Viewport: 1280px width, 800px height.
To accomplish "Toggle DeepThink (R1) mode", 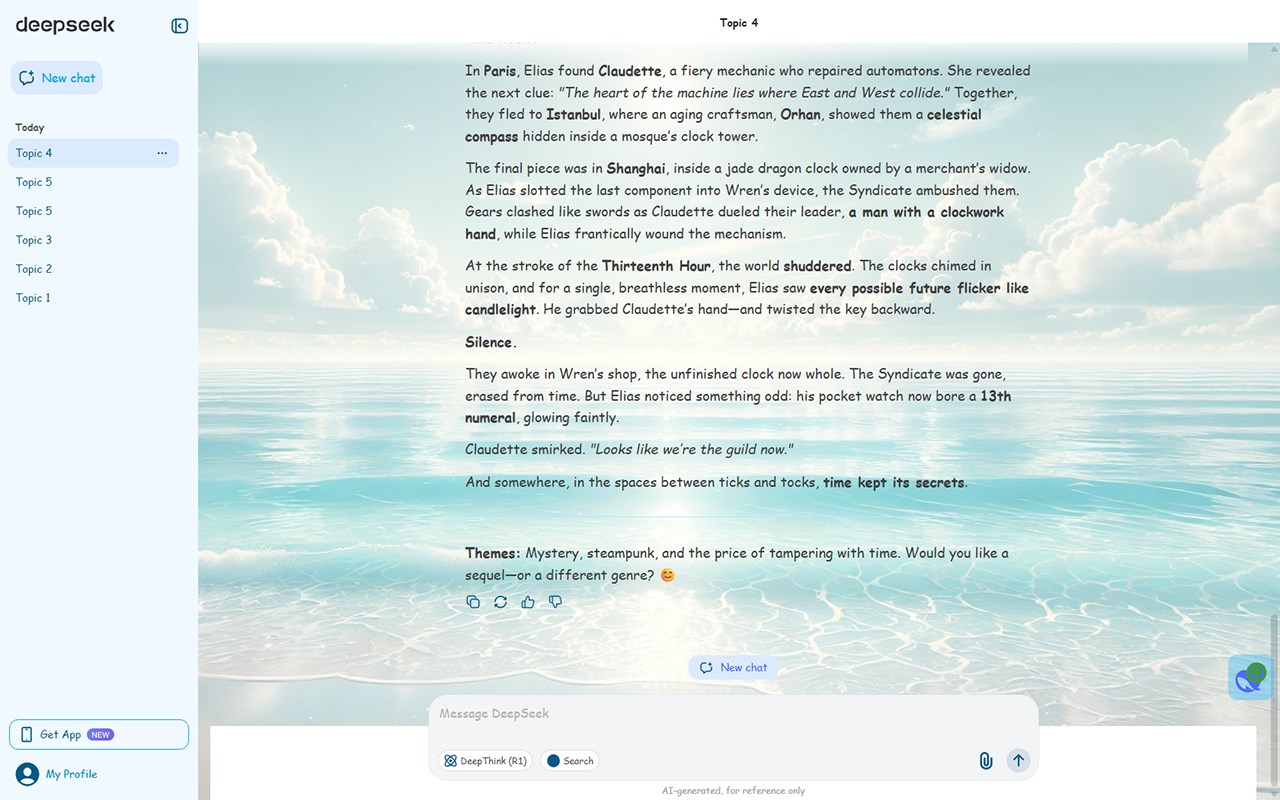I will click(x=485, y=761).
